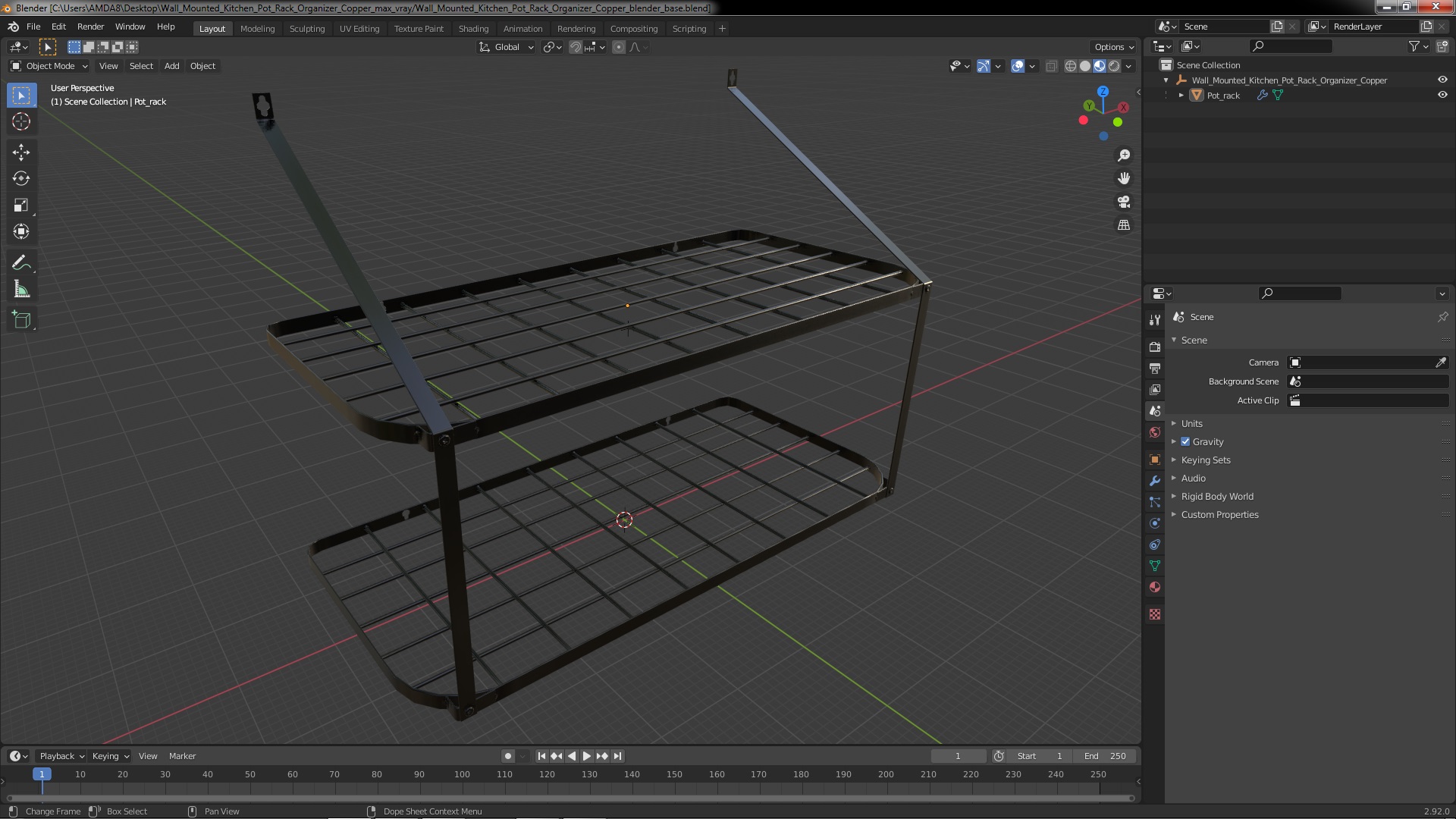The height and width of the screenshot is (819, 1456).
Task: Toggle auto keying record button
Action: click(507, 756)
